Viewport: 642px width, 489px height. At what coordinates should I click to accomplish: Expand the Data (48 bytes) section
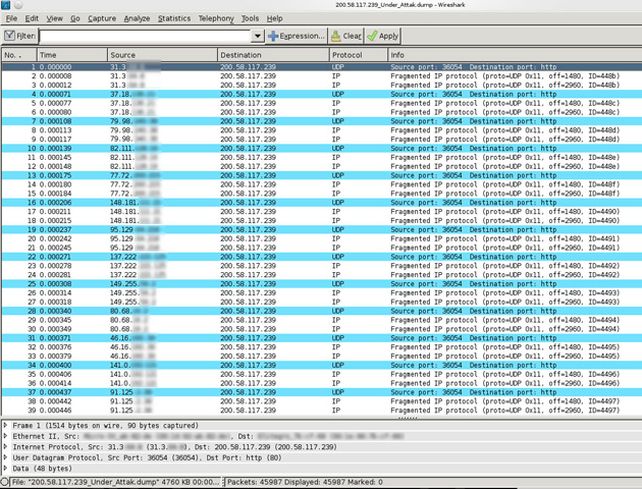point(5,468)
